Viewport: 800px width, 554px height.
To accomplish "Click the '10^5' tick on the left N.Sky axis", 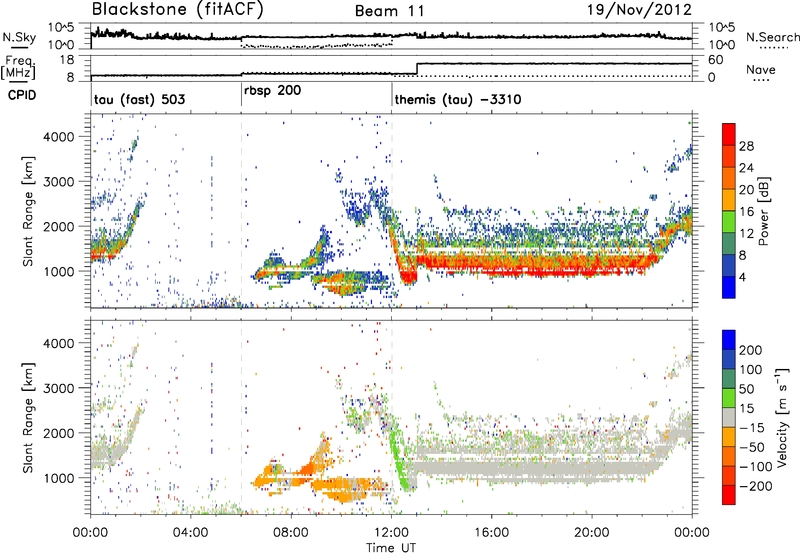I will coord(61,28).
